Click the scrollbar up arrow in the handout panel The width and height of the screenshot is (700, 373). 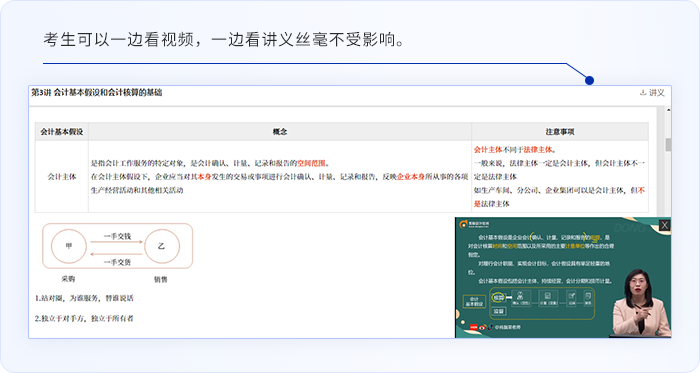click(668, 110)
